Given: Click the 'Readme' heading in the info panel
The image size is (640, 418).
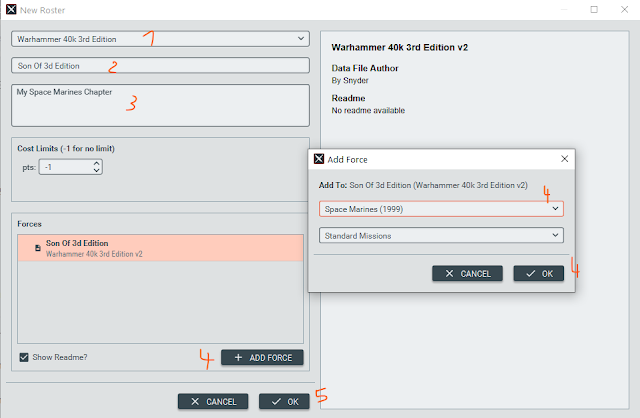Looking at the screenshot, I should (348, 98).
